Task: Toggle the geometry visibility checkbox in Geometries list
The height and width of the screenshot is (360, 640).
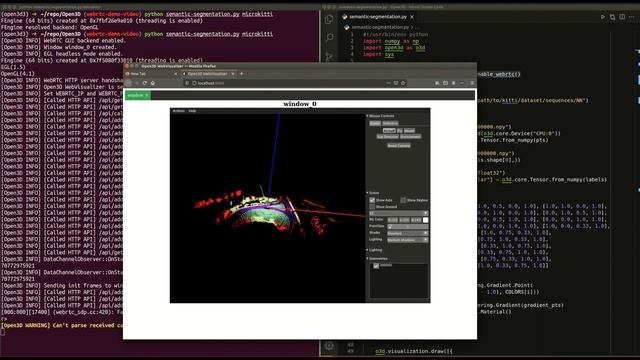Action: (x=376, y=266)
